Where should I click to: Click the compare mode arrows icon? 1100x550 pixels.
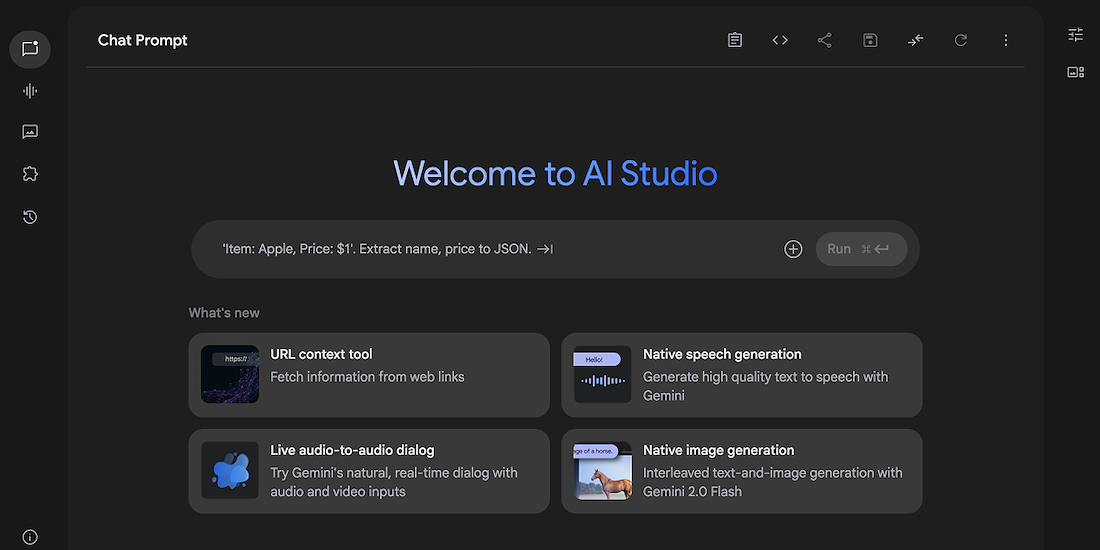pyautogui.click(x=916, y=40)
